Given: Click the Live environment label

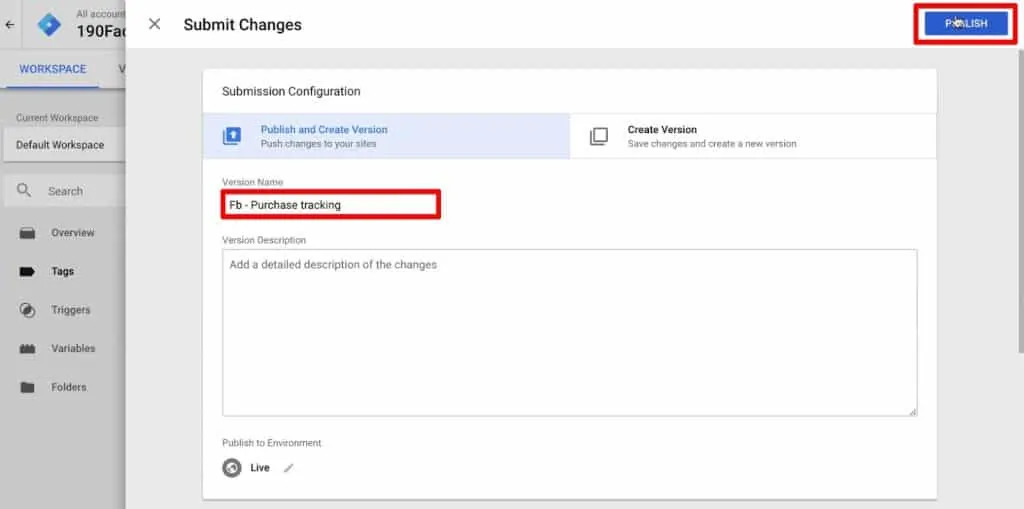Looking at the screenshot, I should point(260,468).
